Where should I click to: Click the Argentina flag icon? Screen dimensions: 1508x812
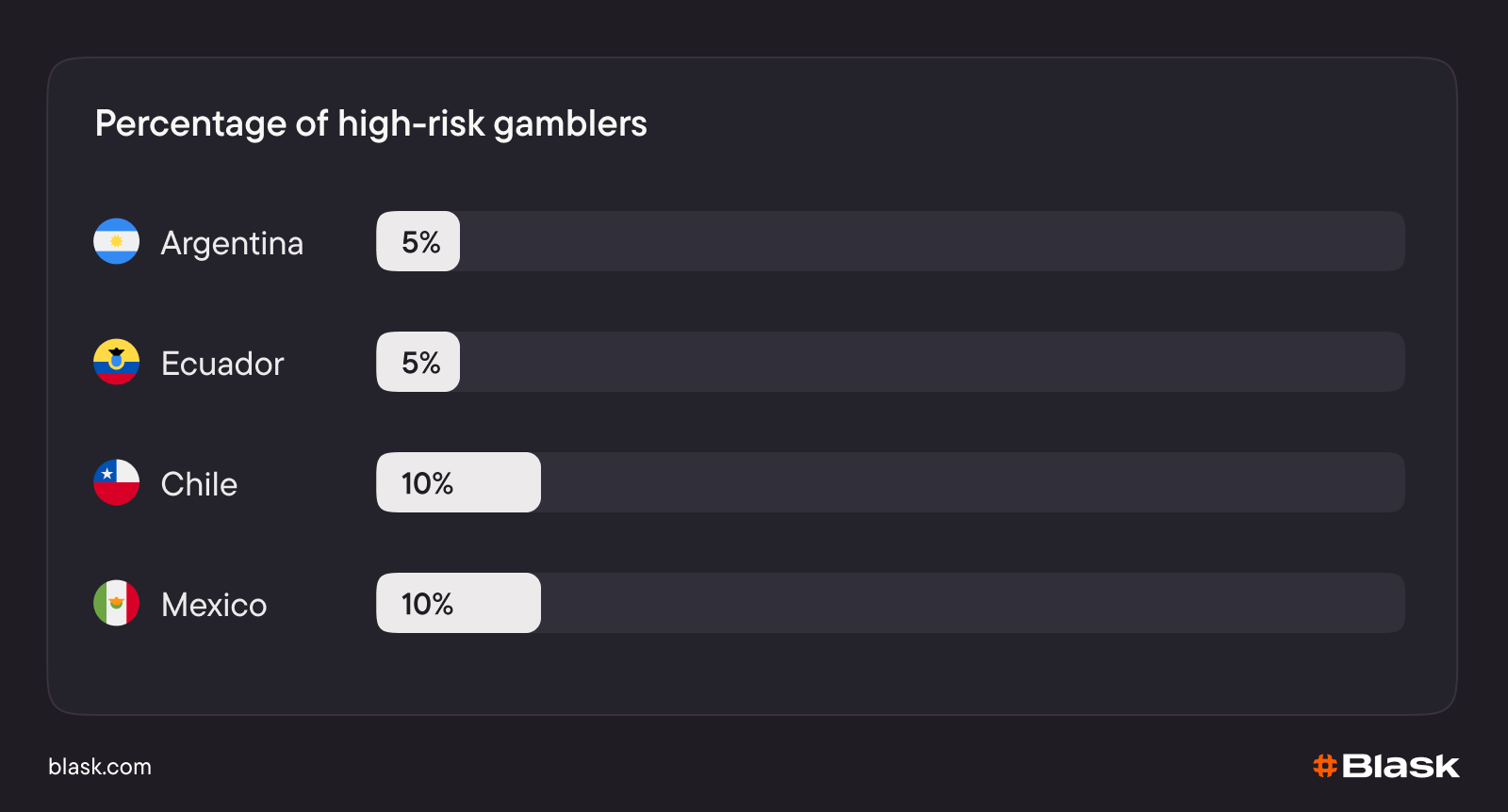(116, 241)
